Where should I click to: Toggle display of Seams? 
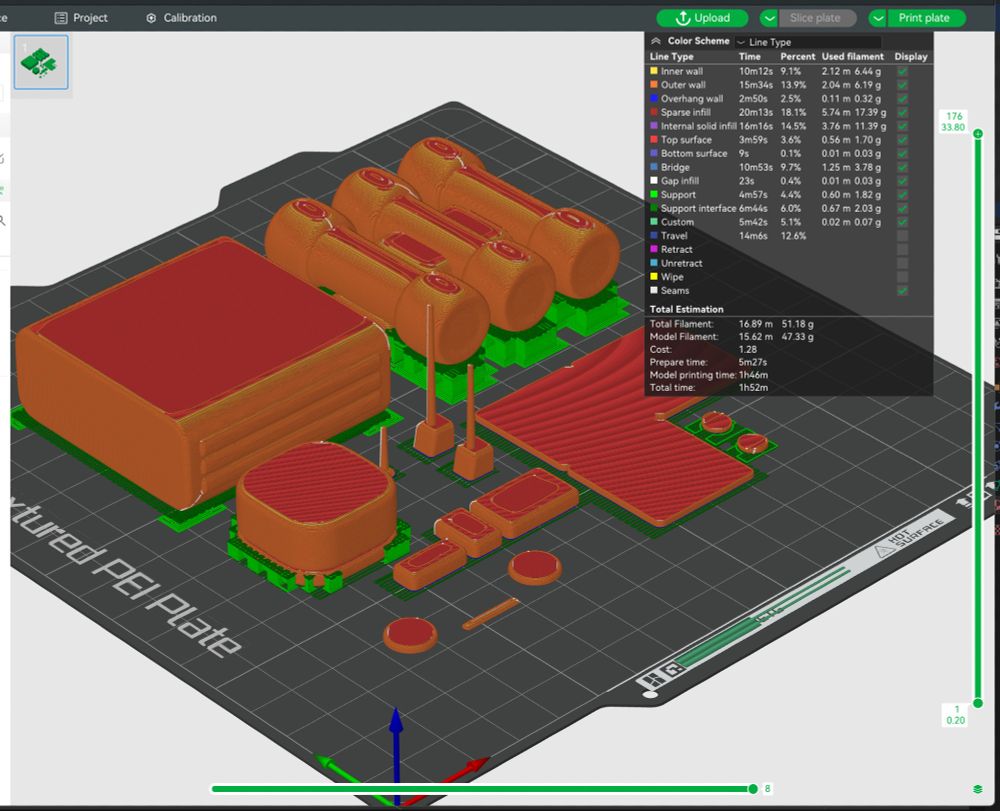click(902, 291)
